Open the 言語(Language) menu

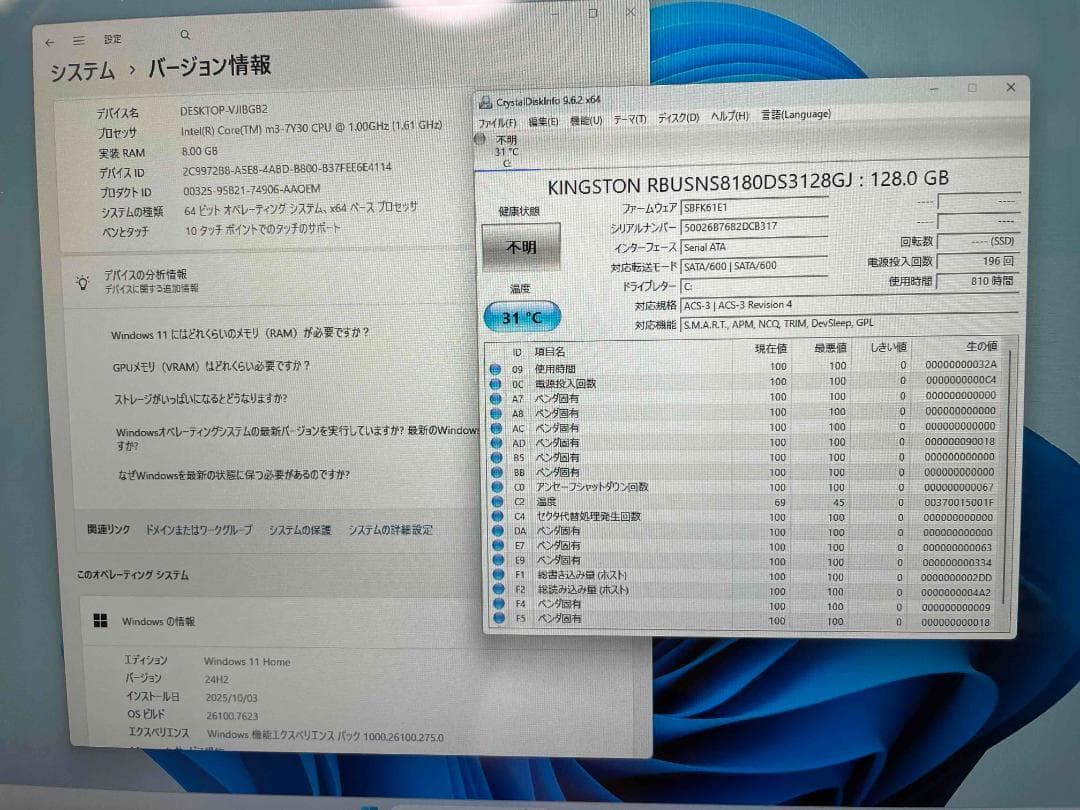coord(796,113)
